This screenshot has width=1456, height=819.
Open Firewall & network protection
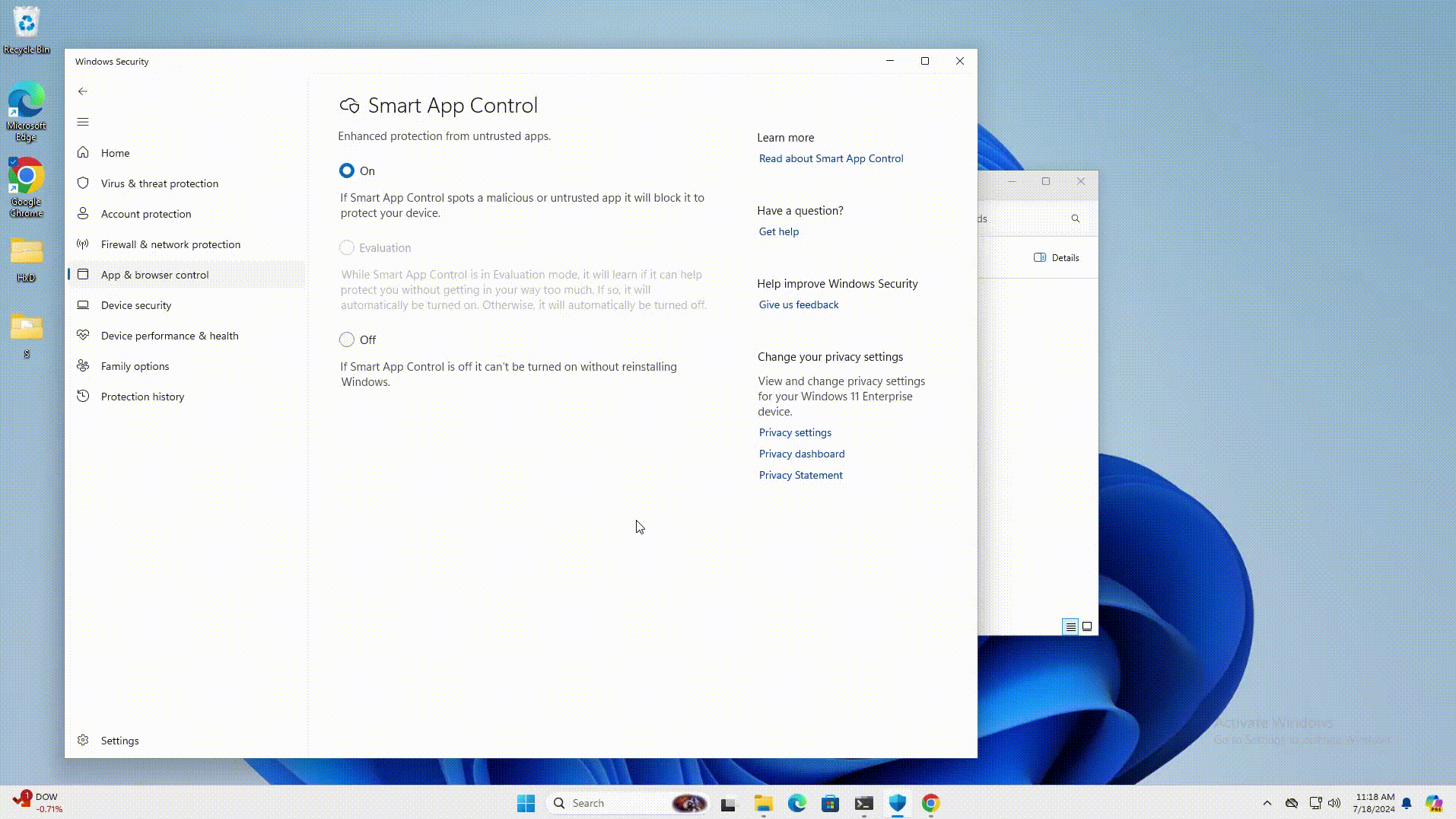[171, 244]
